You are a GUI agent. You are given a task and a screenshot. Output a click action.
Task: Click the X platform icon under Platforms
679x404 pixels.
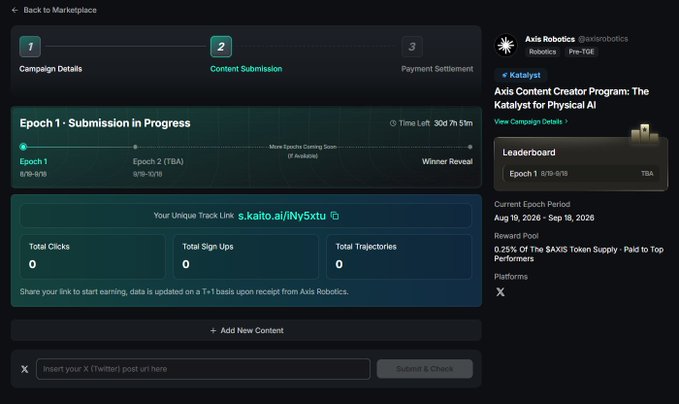click(500, 292)
